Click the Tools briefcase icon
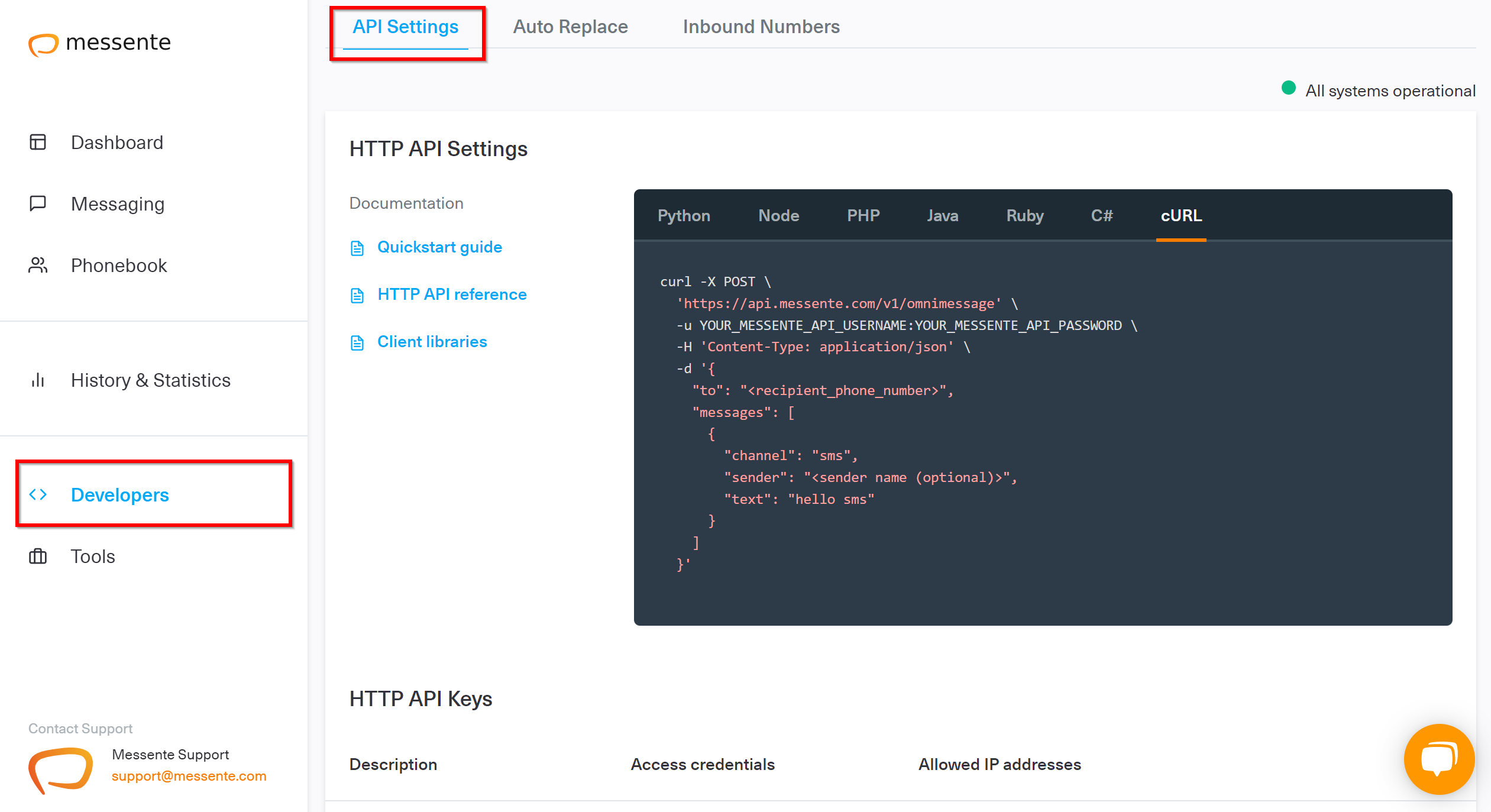 point(38,556)
